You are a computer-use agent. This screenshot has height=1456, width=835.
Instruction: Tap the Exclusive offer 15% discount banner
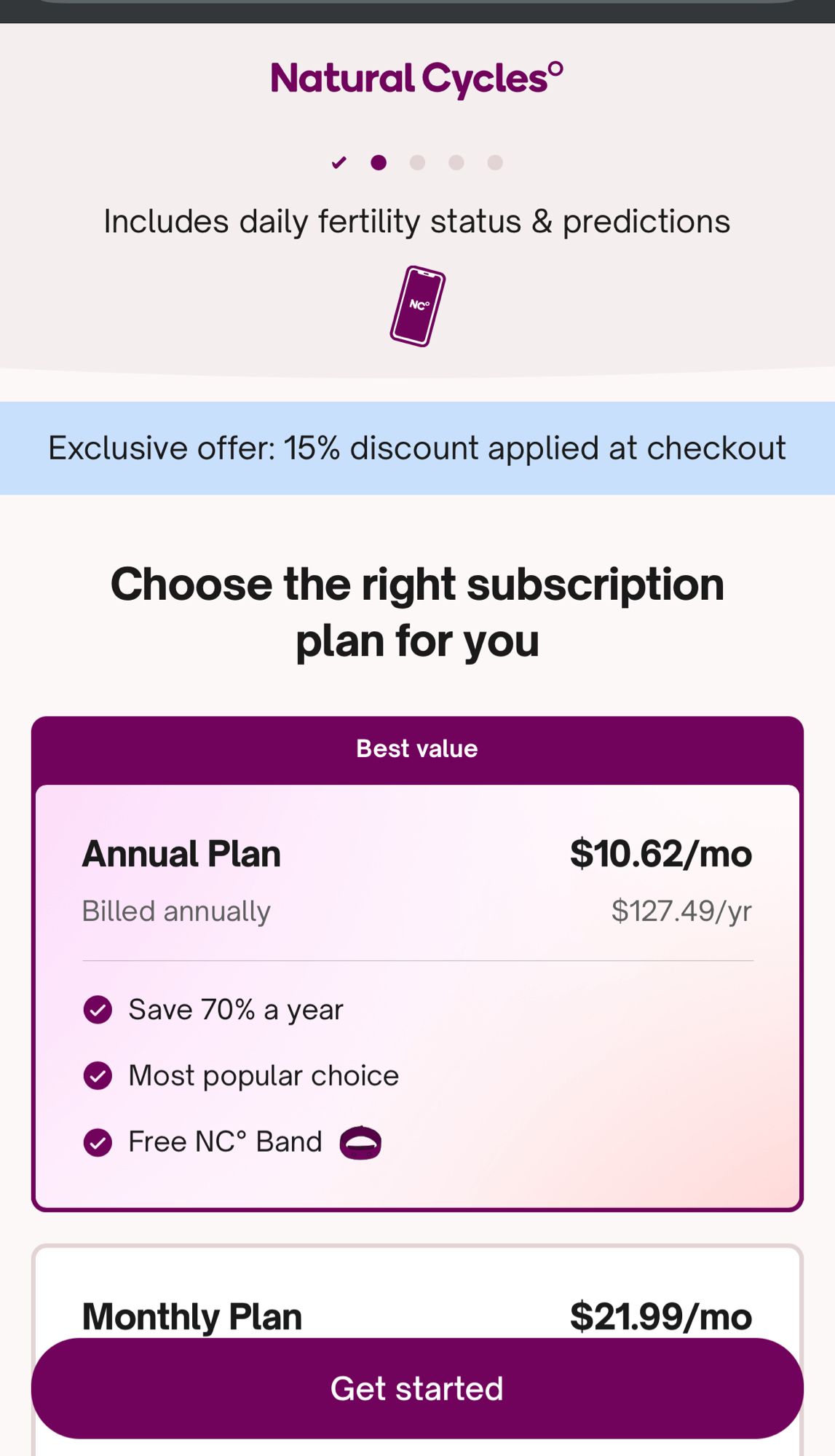pyautogui.click(x=417, y=448)
